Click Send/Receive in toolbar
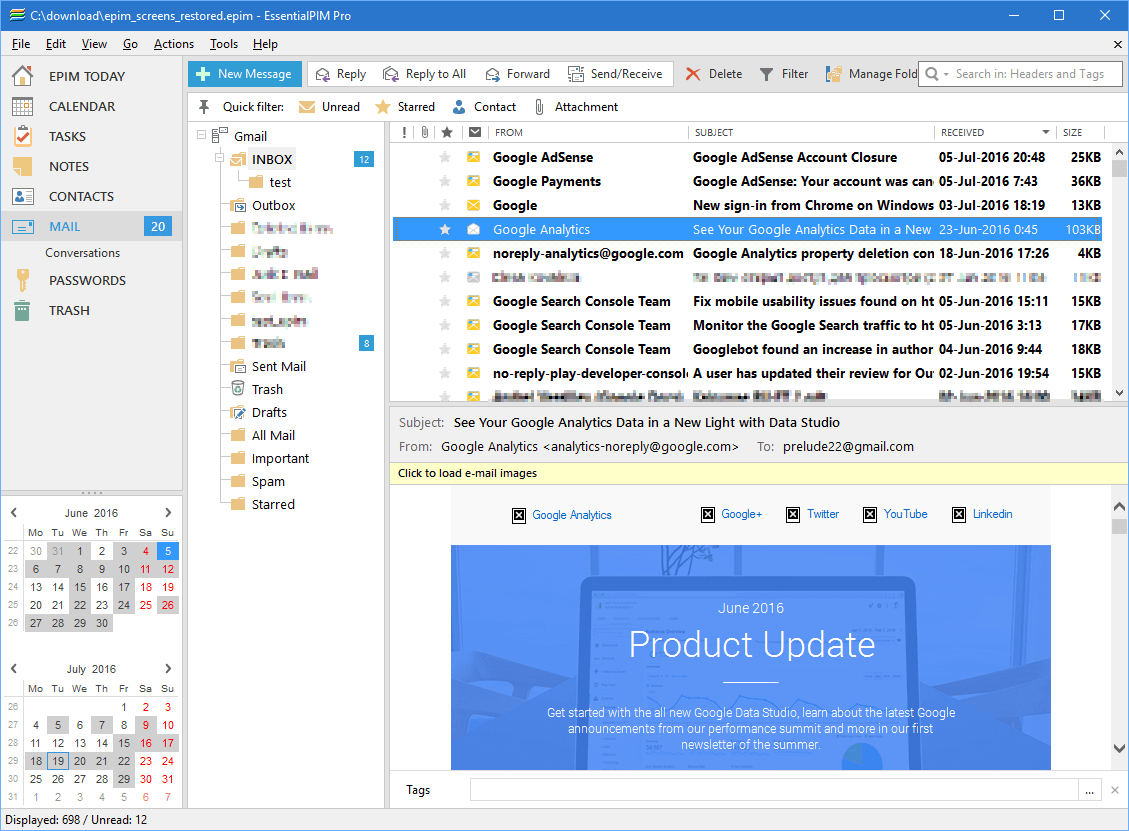The height and width of the screenshot is (831, 1129). (x=616, y=74)
